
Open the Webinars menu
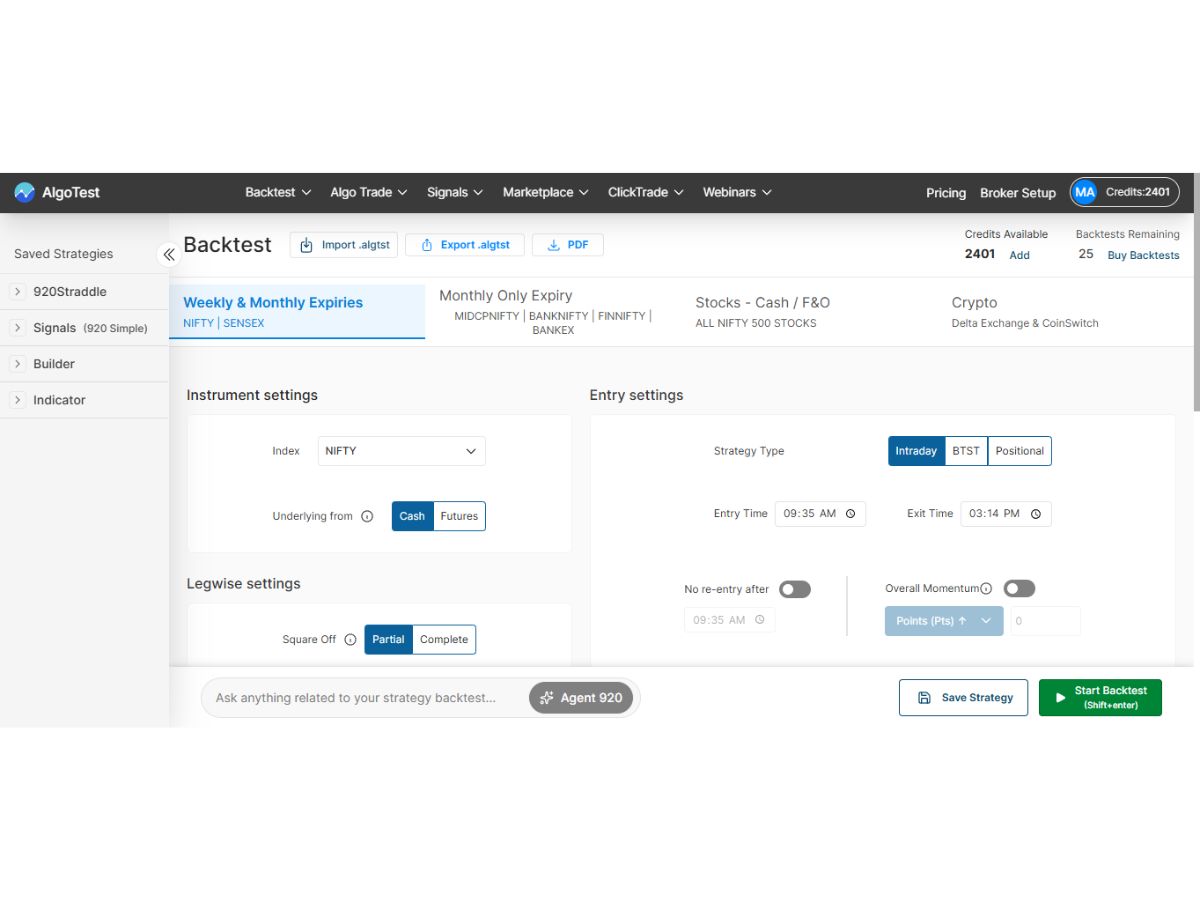[x=737, y=192]
